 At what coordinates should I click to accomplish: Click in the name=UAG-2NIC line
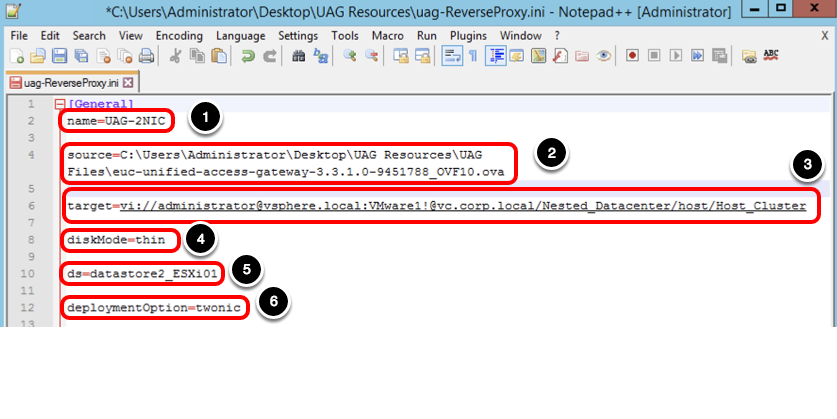pyautogui.click(x=116, y=121)
